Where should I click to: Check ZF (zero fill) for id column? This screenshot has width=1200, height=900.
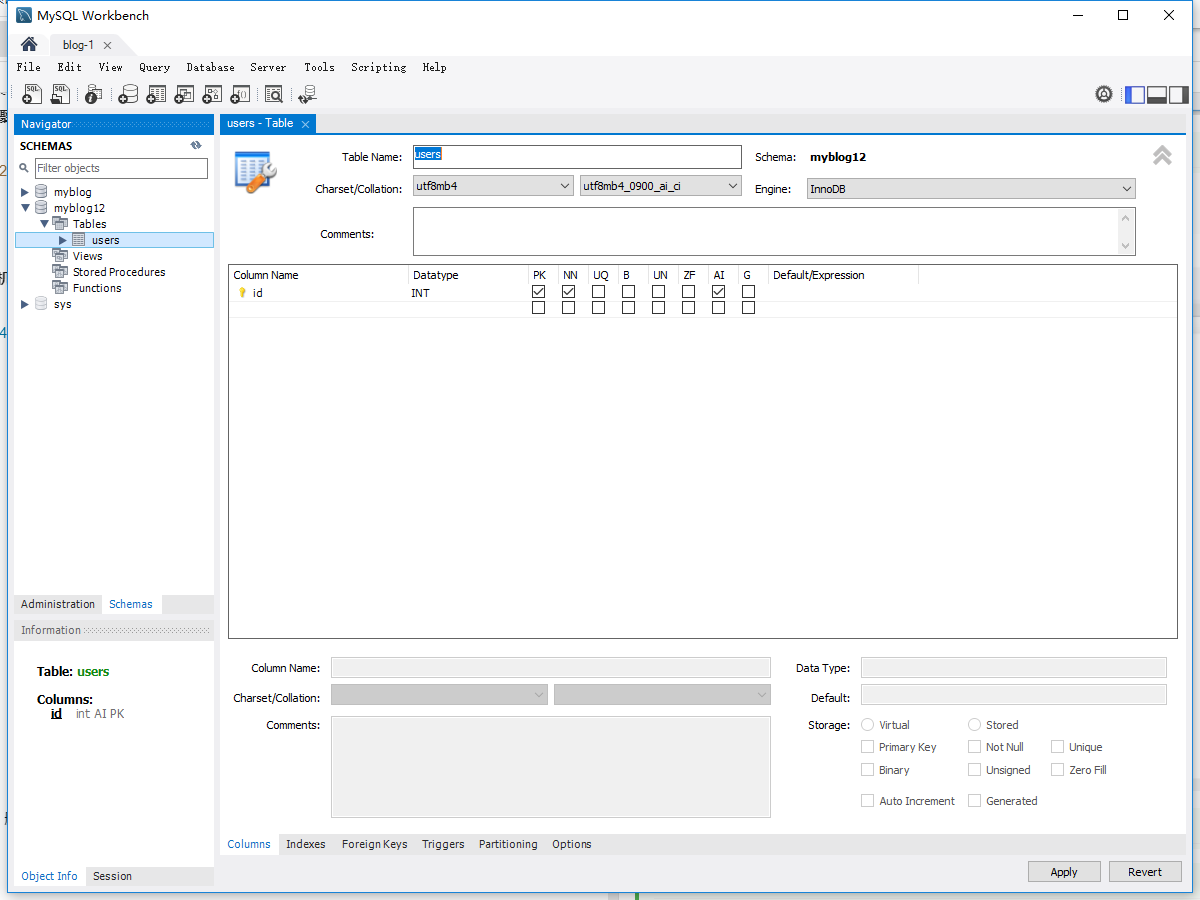(688, 292)
